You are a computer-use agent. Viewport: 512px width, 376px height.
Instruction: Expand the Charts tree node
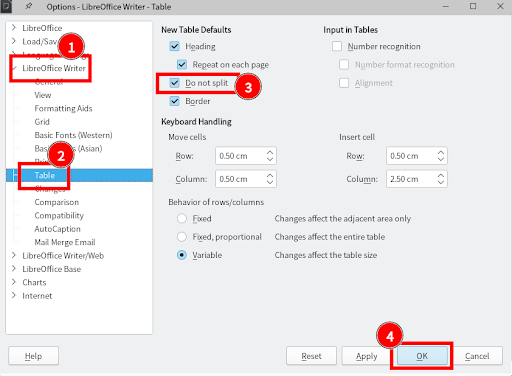click(x=14, y=282)
